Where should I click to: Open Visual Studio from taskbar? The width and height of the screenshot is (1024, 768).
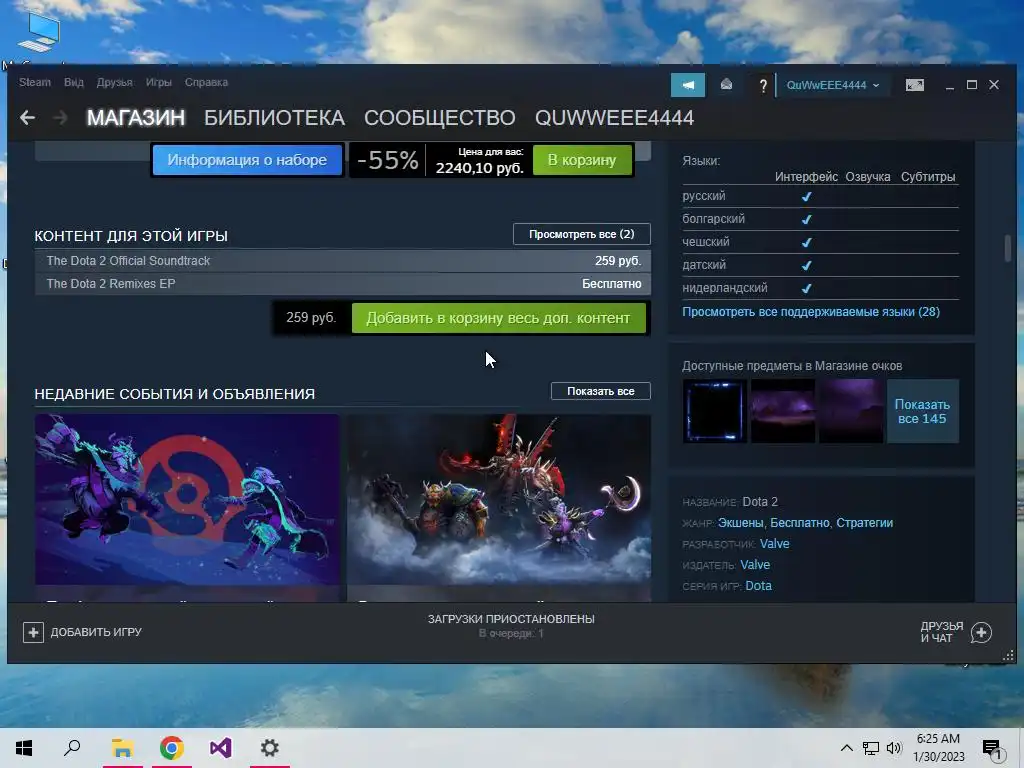(221, 748)
